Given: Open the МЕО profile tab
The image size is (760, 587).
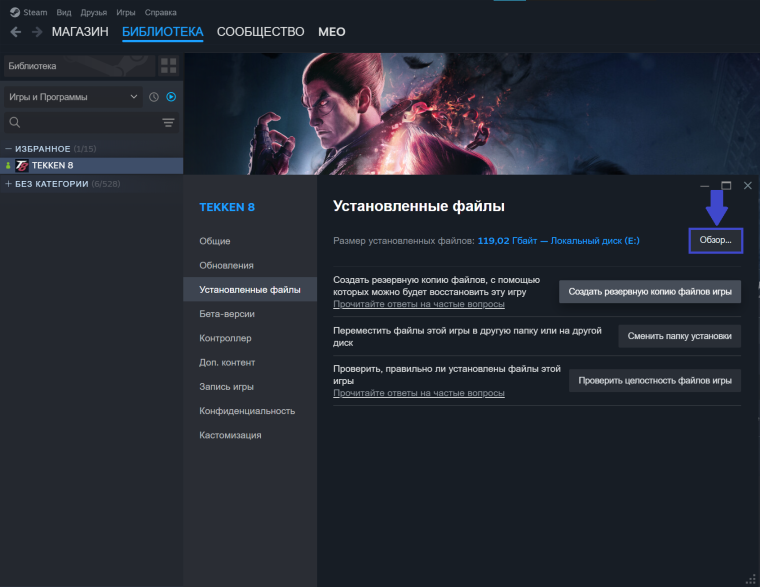Looking at the screenshot, I should (332, 32).
